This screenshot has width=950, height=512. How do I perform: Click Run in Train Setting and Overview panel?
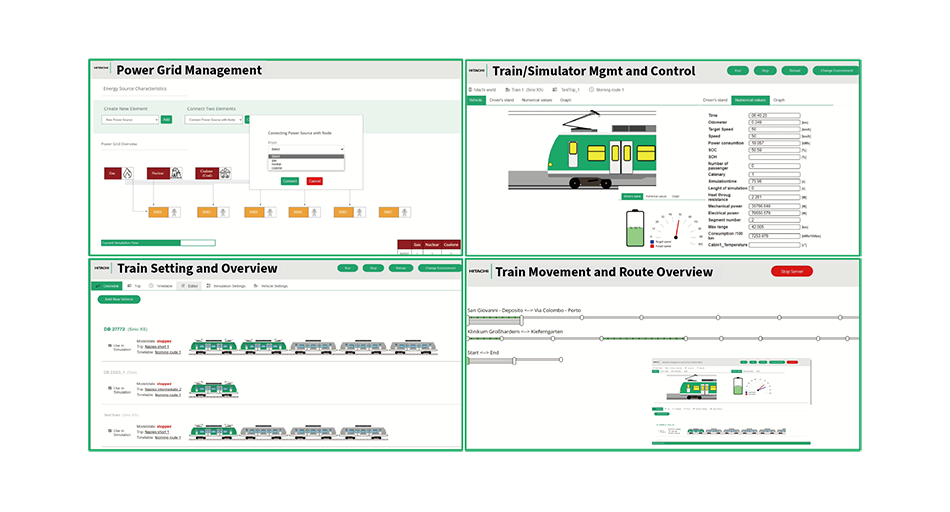pos(348,268)
